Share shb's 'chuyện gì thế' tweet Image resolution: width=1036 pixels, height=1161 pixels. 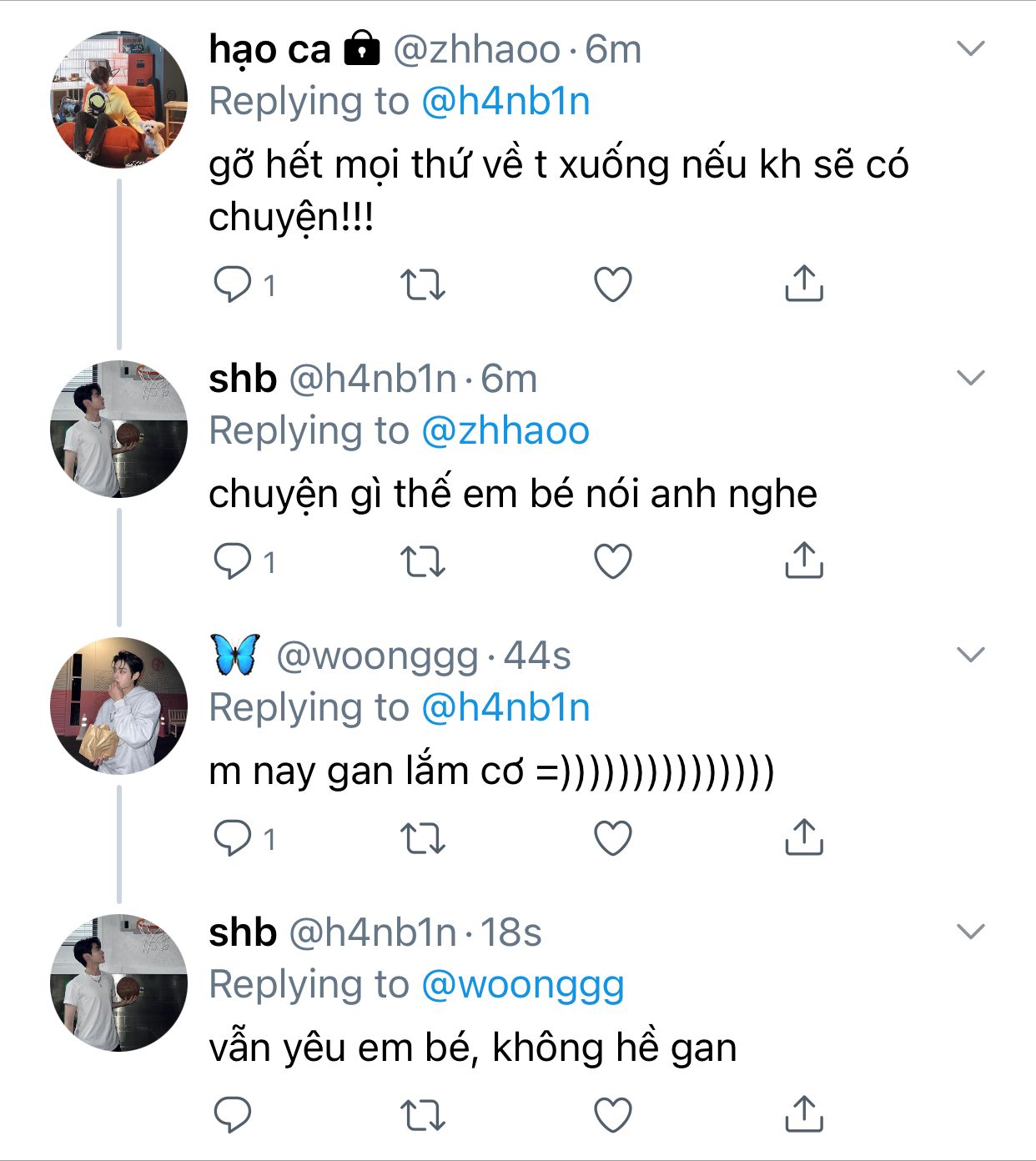click(803, 560)
